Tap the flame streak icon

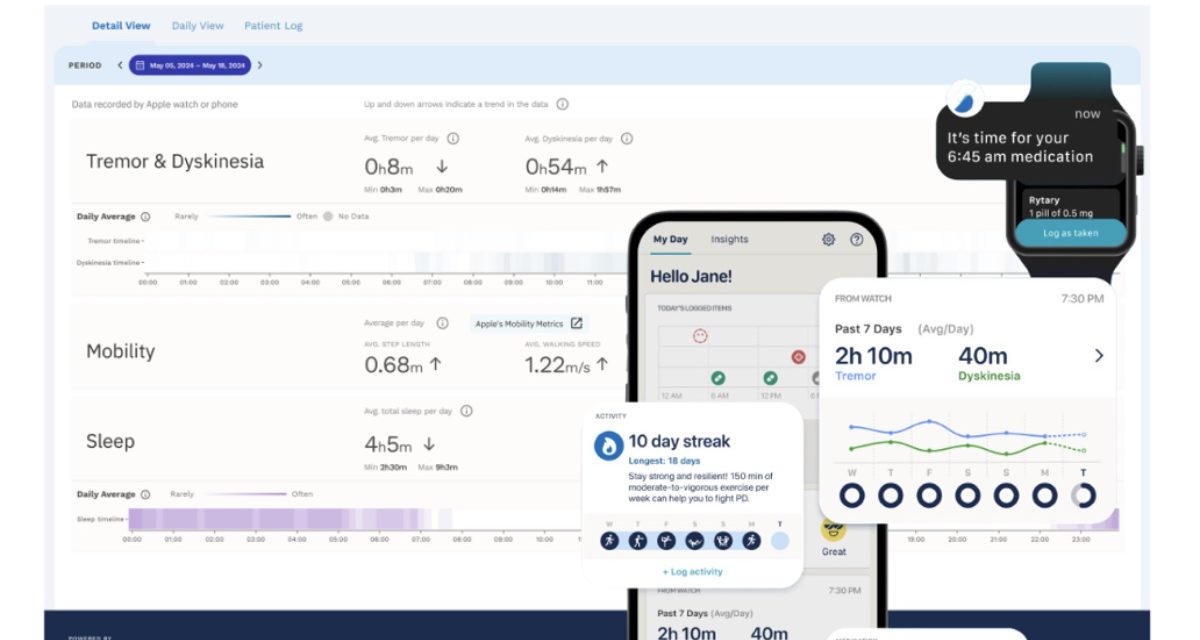(609, 446)
